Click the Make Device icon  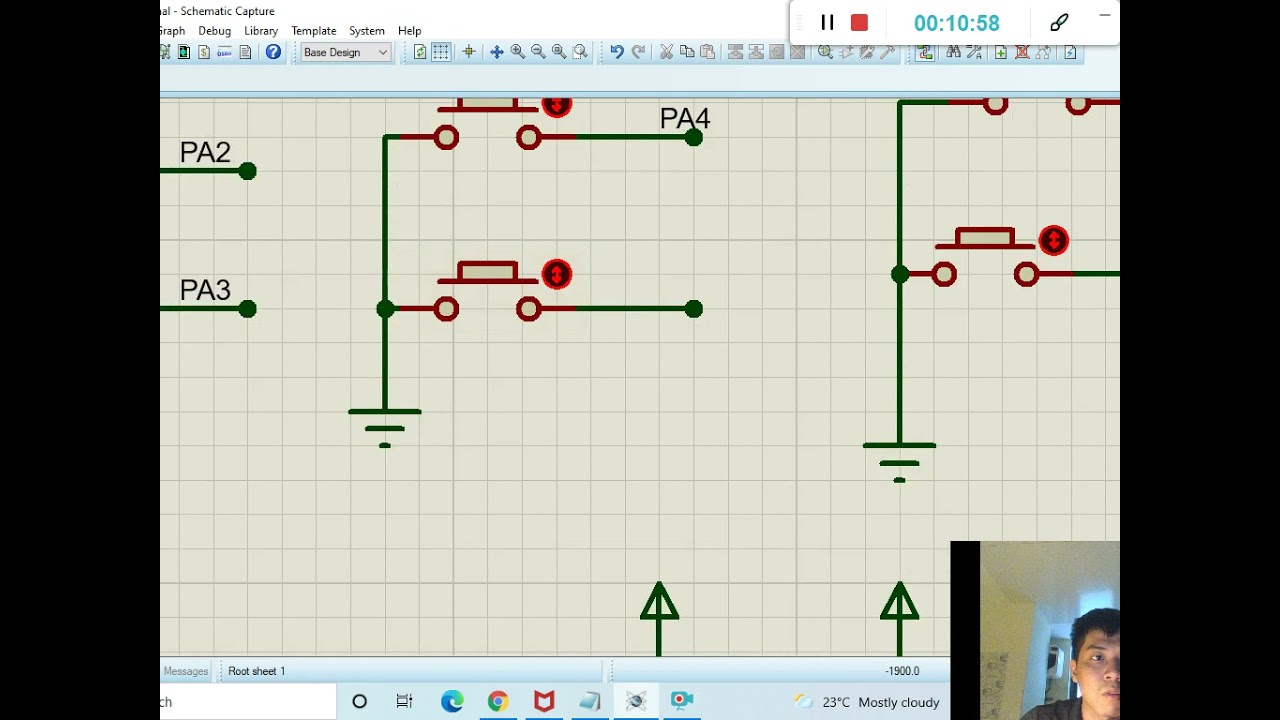pyautogui.click(x=847, y=52)
